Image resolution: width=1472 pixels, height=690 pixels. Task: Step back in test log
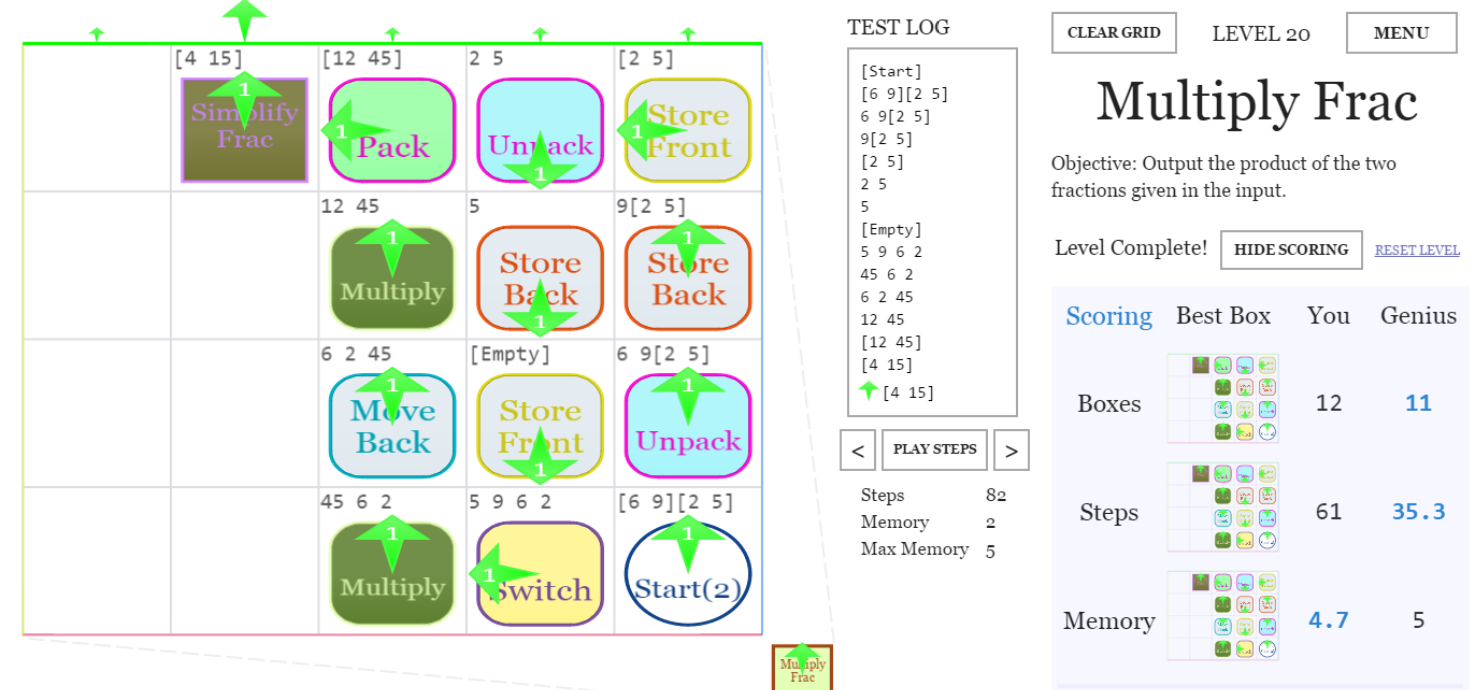858,450
